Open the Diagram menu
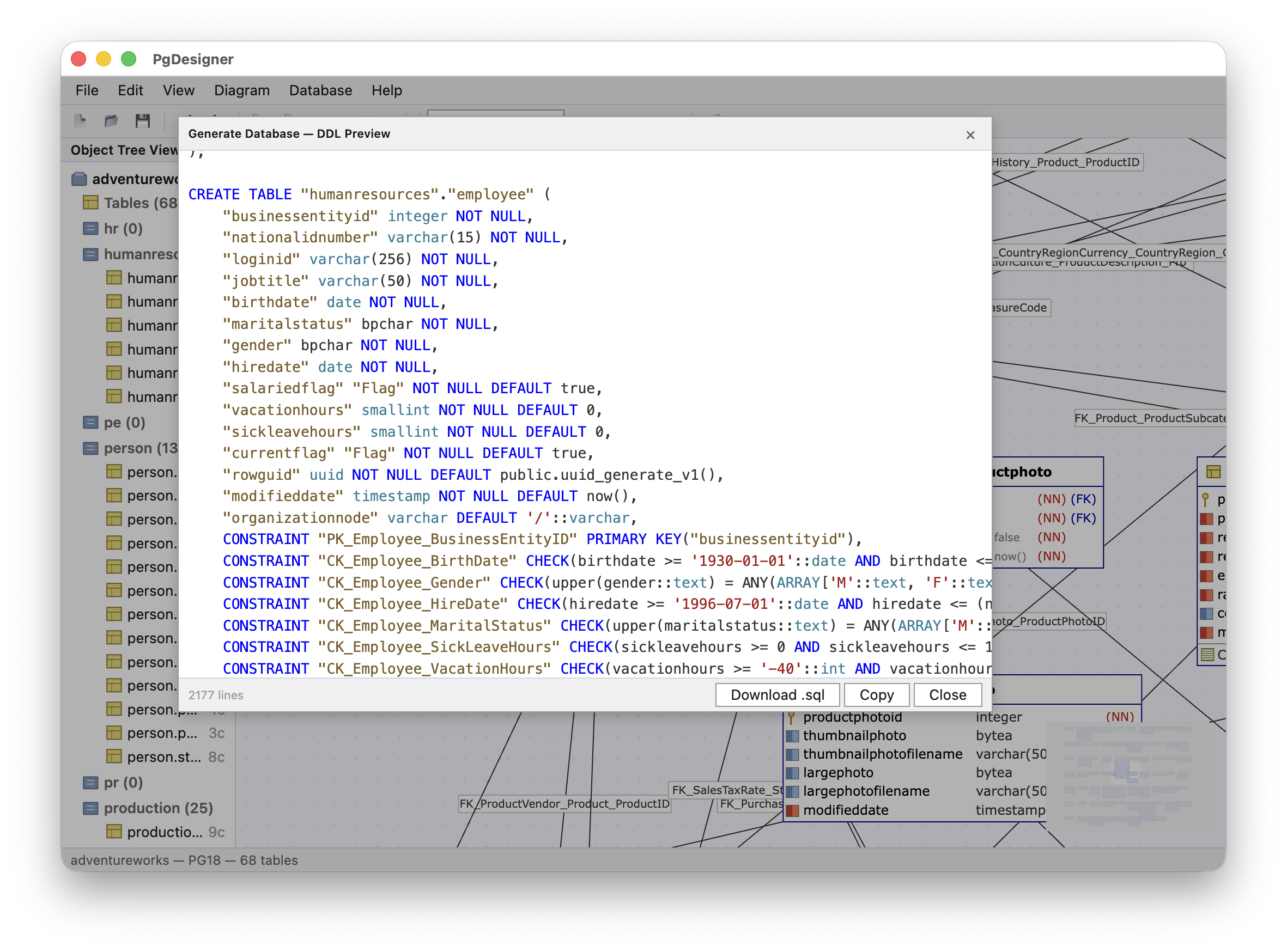 point(242,90)
